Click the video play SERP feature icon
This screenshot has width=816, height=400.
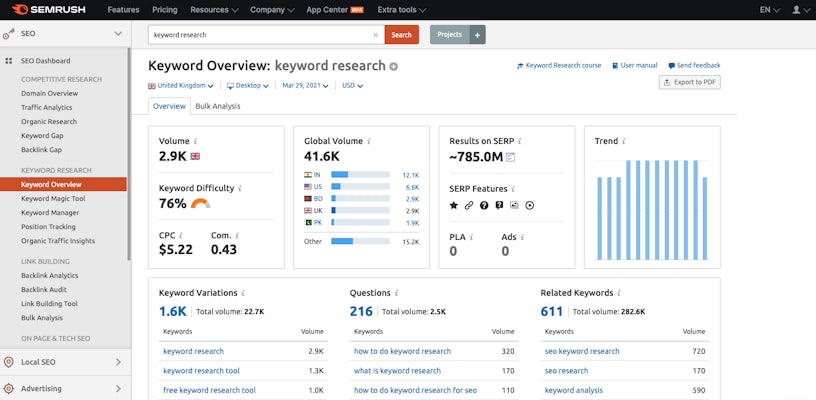pos(529,205)
